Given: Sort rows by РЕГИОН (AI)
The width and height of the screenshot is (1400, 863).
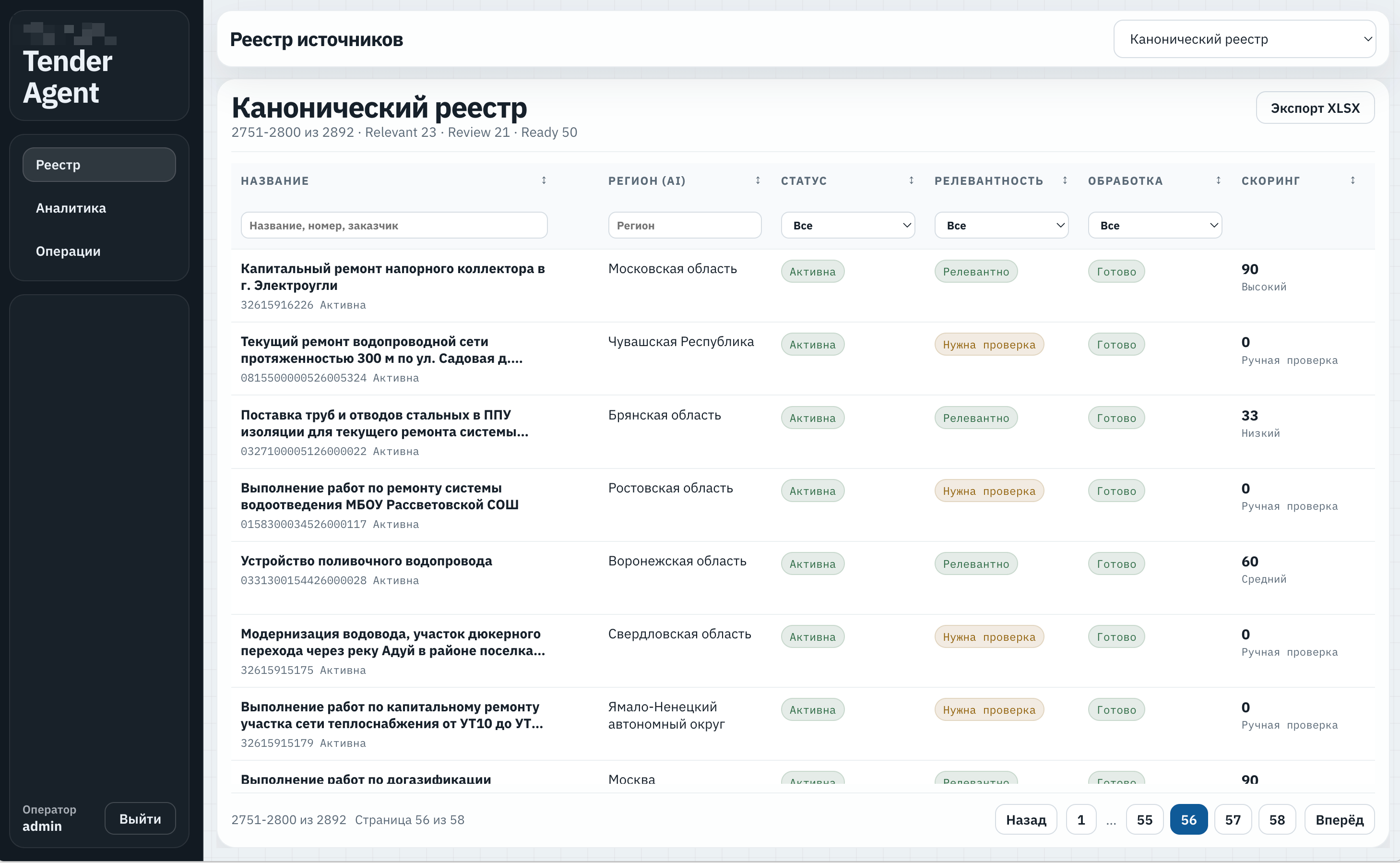Looking at the screenshot, I should pyautogui.click(x=758, y=180).
